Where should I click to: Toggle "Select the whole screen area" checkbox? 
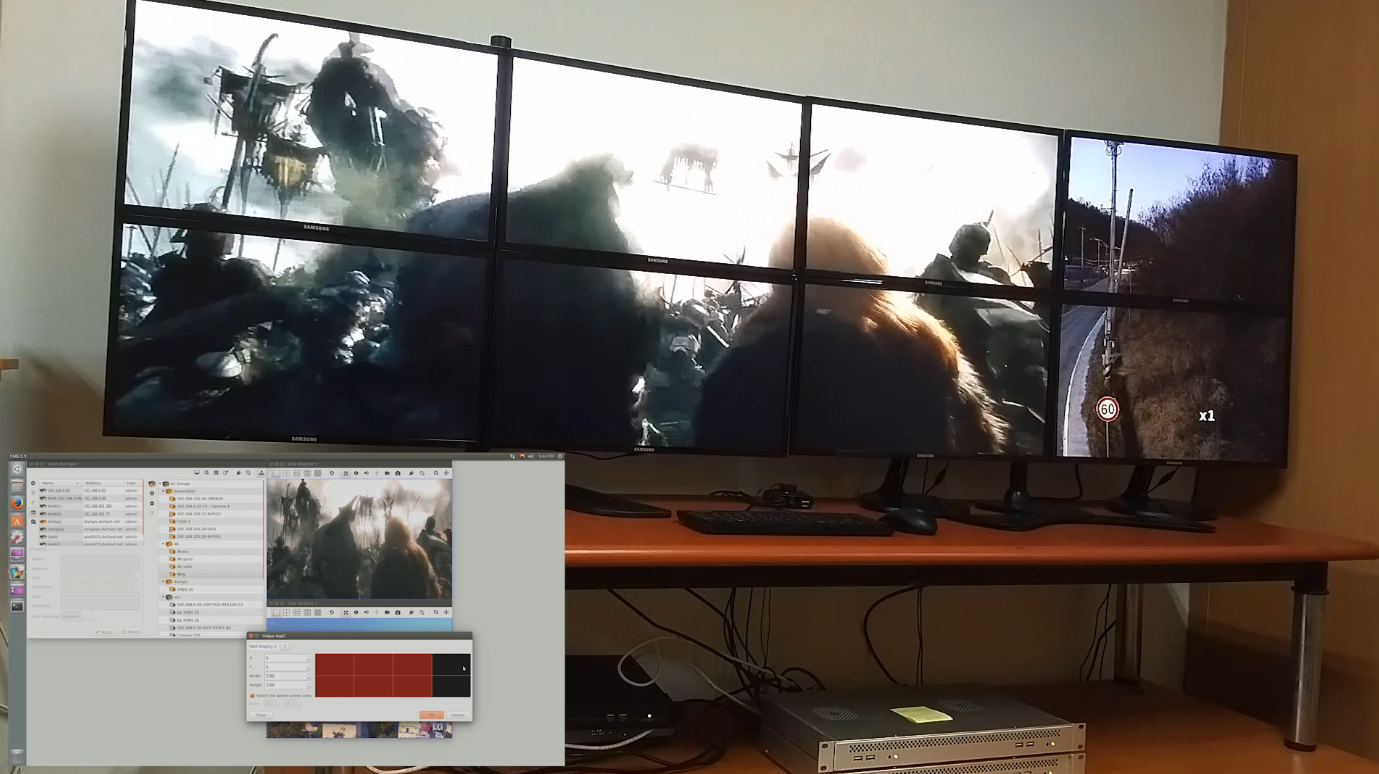252,695
